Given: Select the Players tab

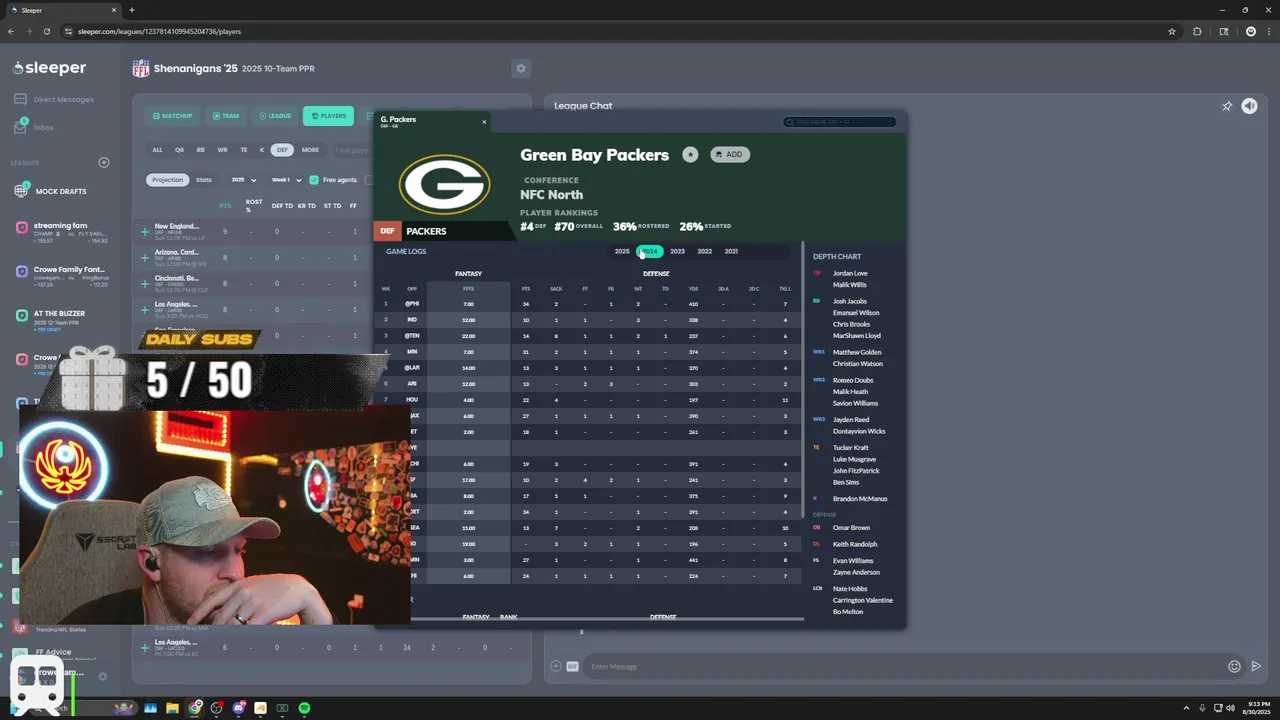Looking at the screenshot, I should tap(328, 116).
